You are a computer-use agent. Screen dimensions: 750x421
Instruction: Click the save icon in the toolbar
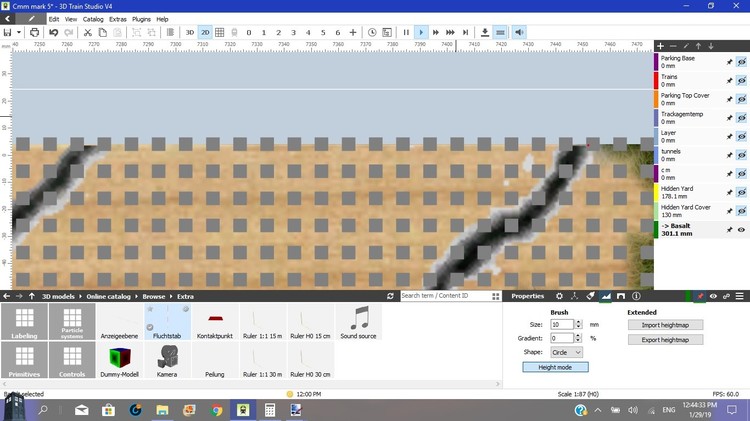[x=7, y=33]
